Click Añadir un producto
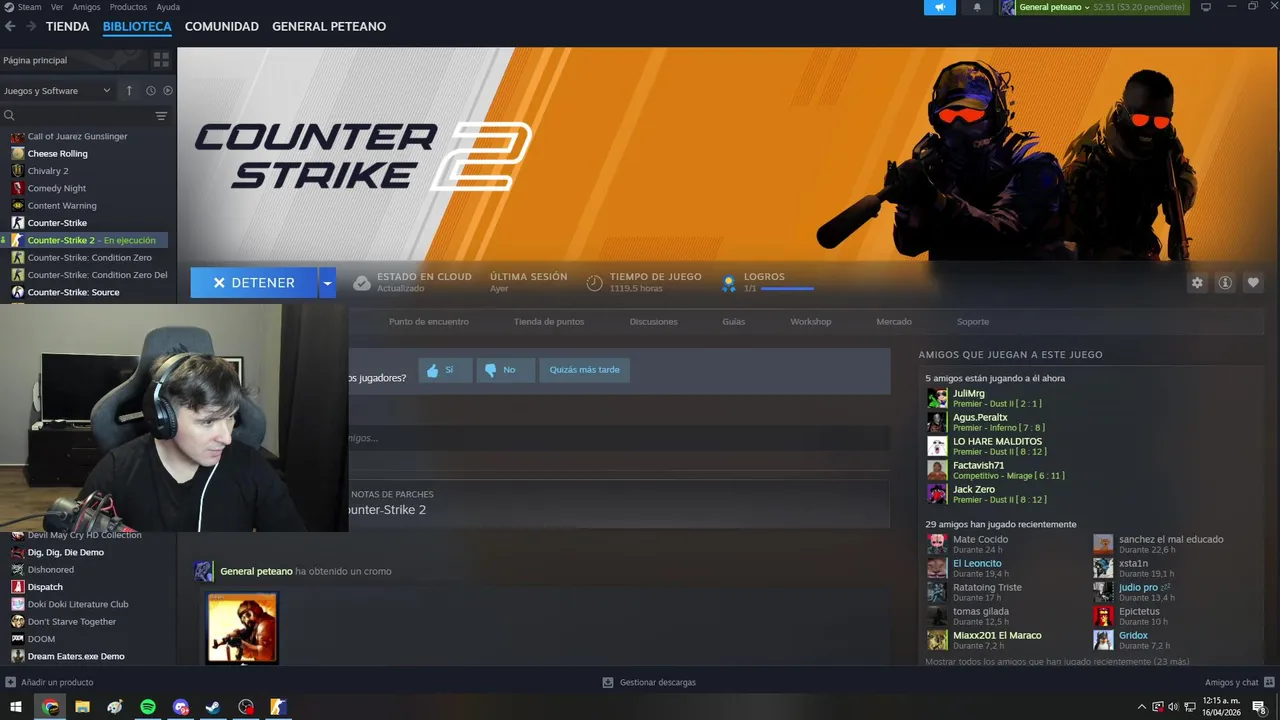1280x720 pixels. click(49, 683)
